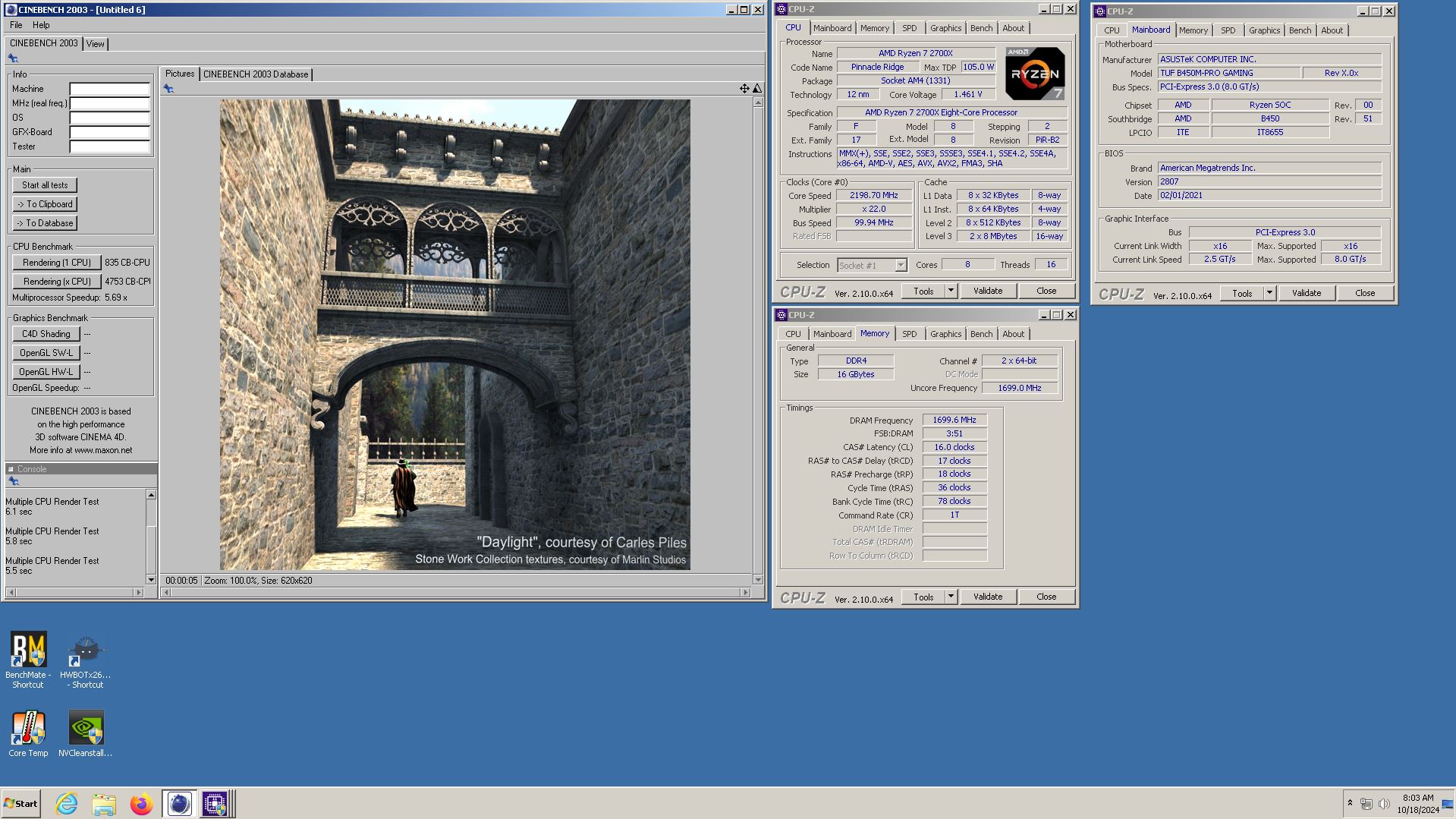Show hidden system tray icons
This screenshot has width=1456, height=819.
tap(1350, 803)
